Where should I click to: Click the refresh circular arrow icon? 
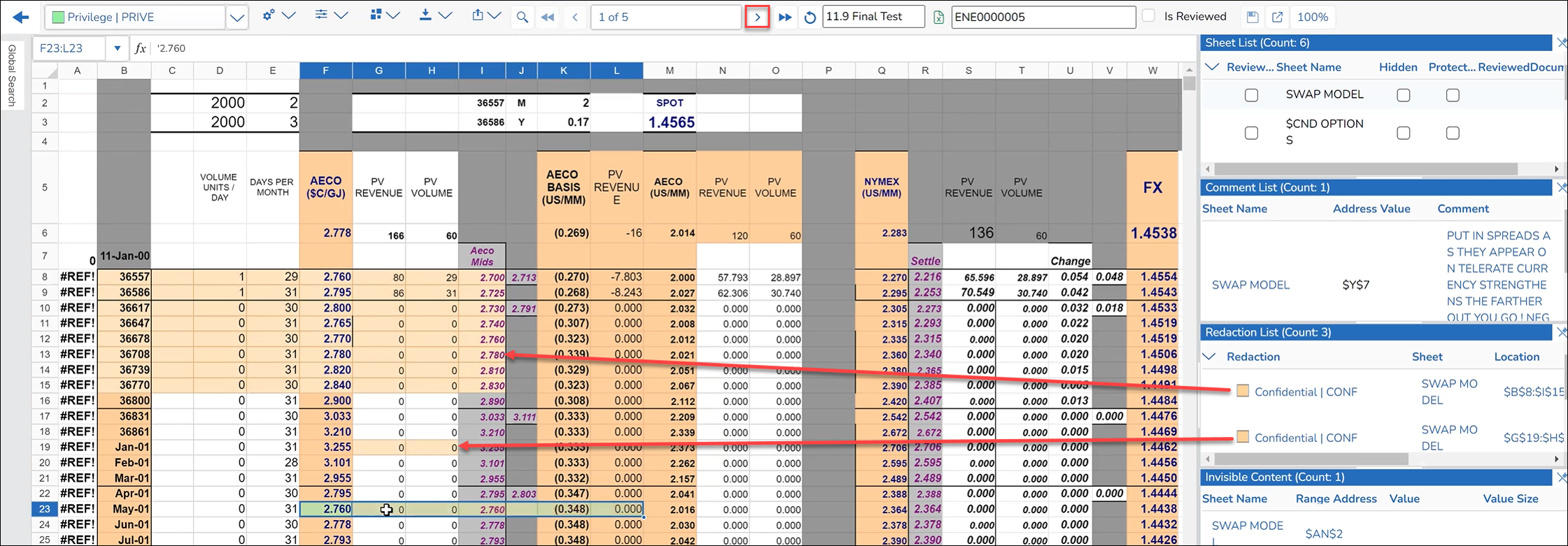coord(810,17)
